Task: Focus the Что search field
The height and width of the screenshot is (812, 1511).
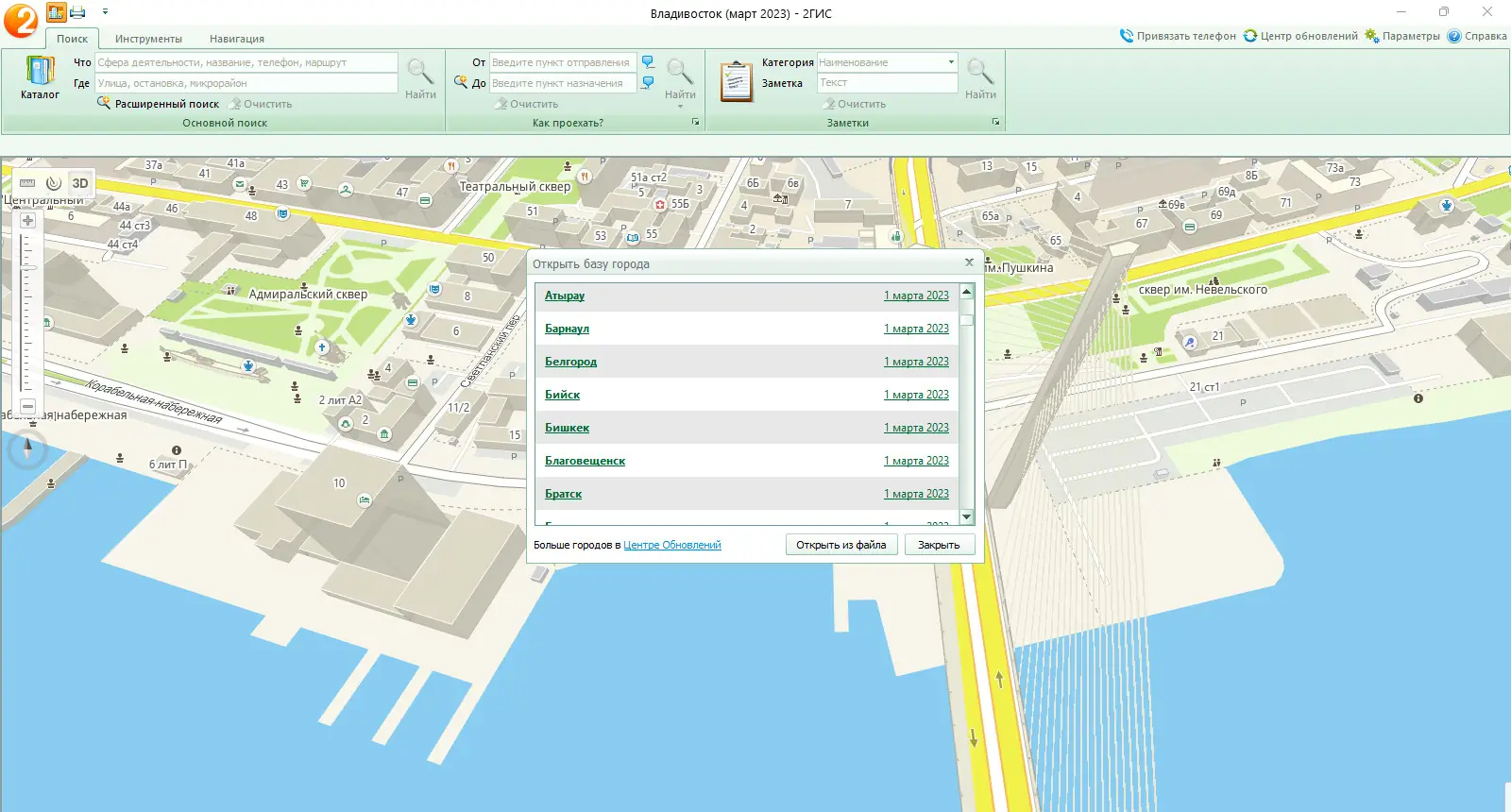Action: 246,62
